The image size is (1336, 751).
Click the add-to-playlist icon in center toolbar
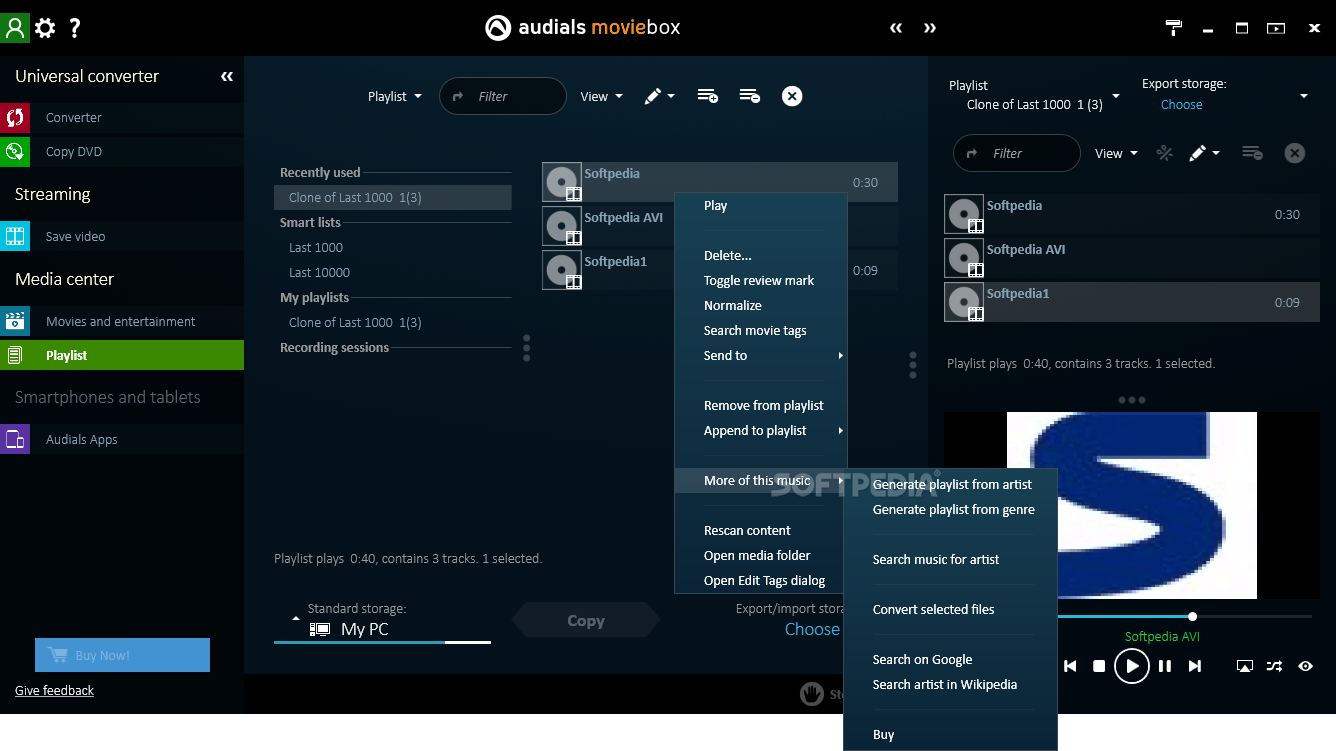[x=708, y=96]
